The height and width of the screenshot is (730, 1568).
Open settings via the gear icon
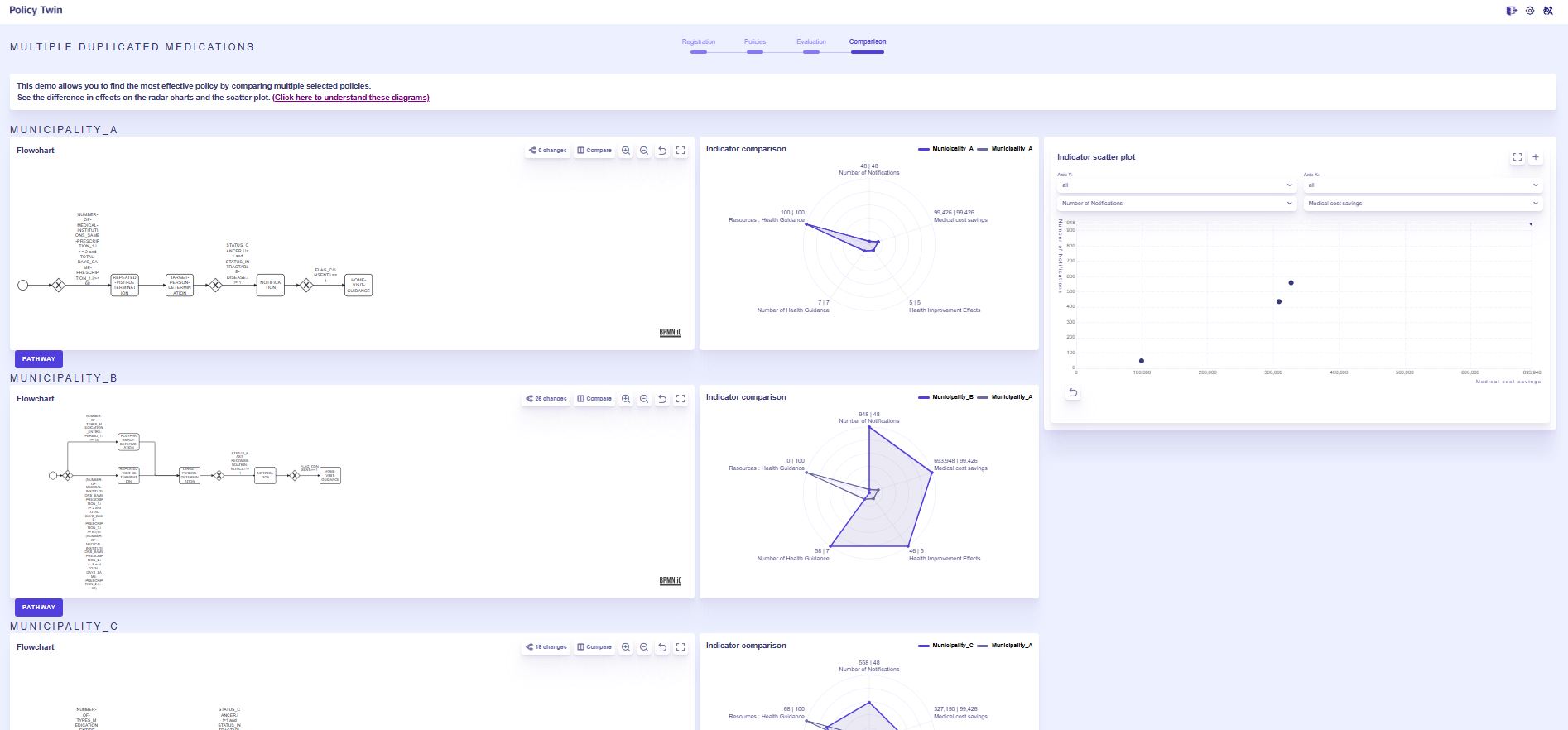pos(1530,11)
